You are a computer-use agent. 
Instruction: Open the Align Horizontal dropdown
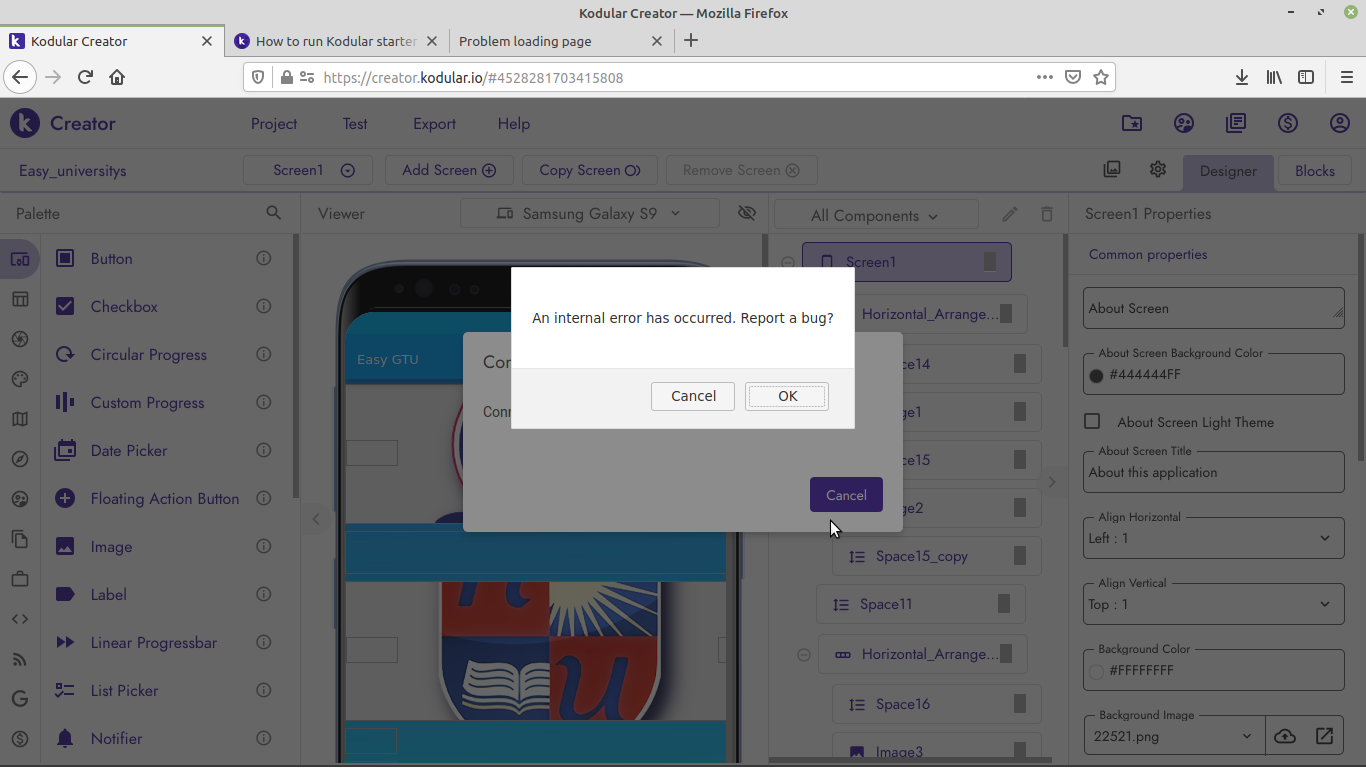click(x=1214, y=538)
